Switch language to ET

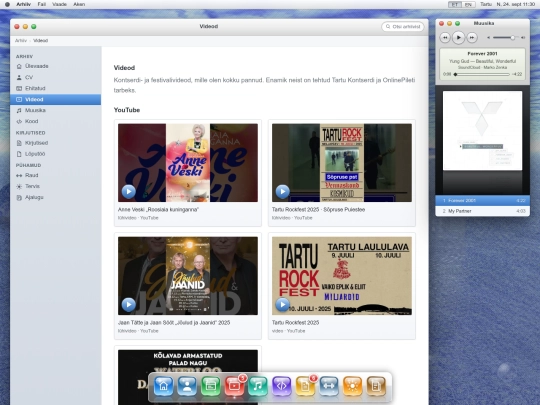click(455, 4)
